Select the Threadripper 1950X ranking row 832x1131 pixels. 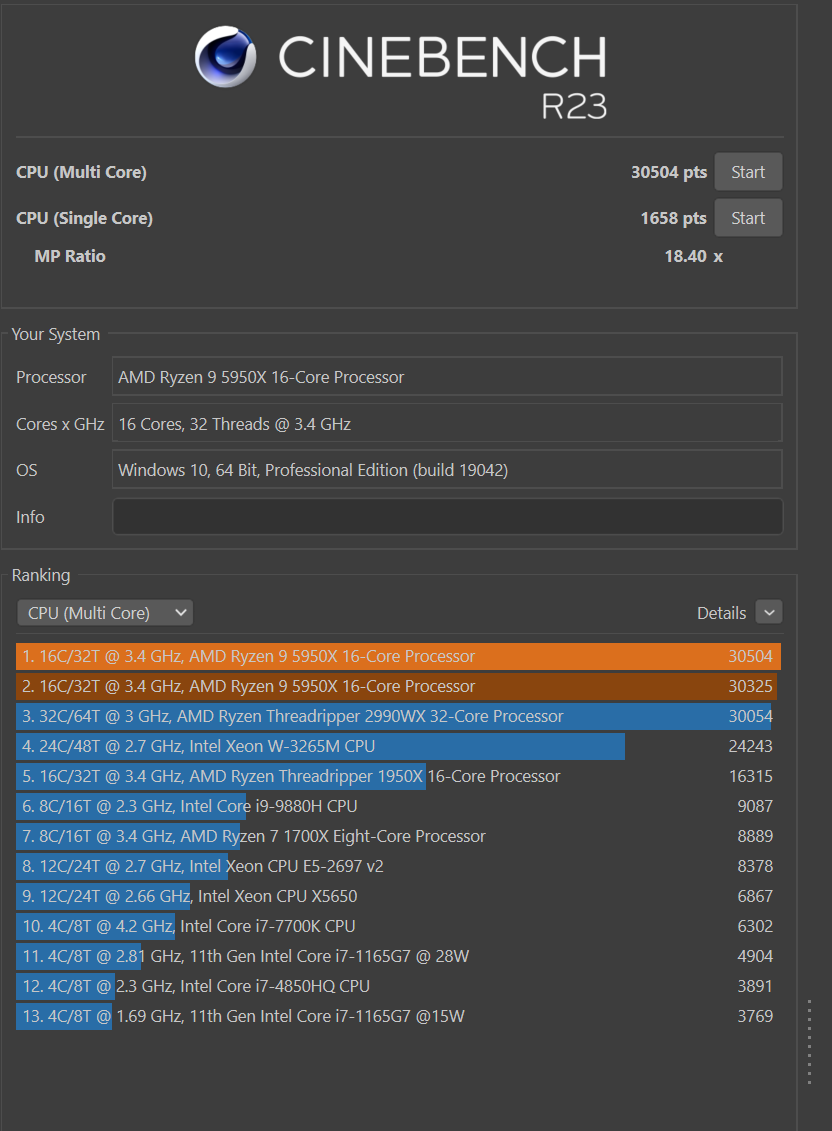pos(398,776)
